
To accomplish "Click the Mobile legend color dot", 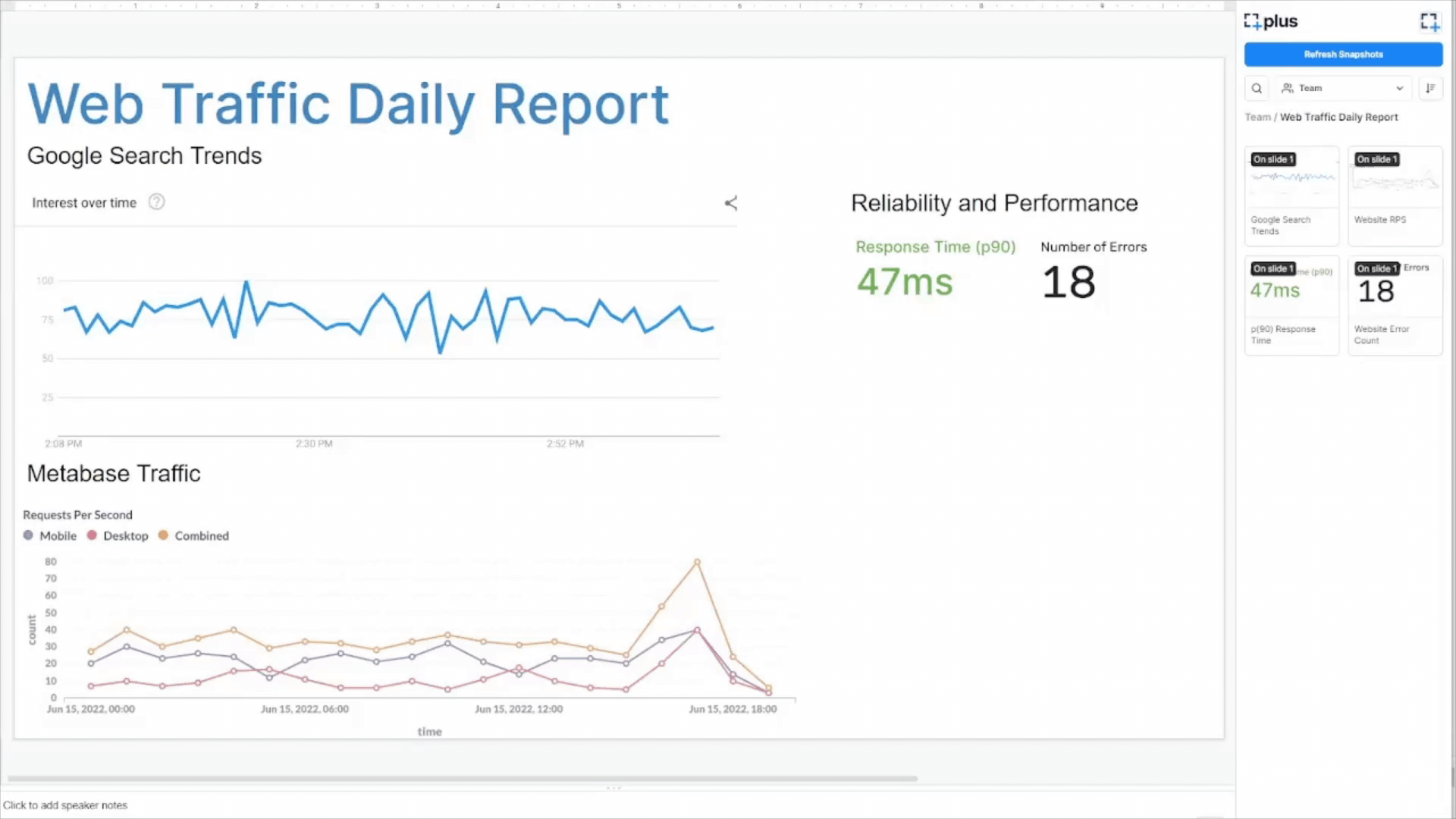I will point(28,535).
